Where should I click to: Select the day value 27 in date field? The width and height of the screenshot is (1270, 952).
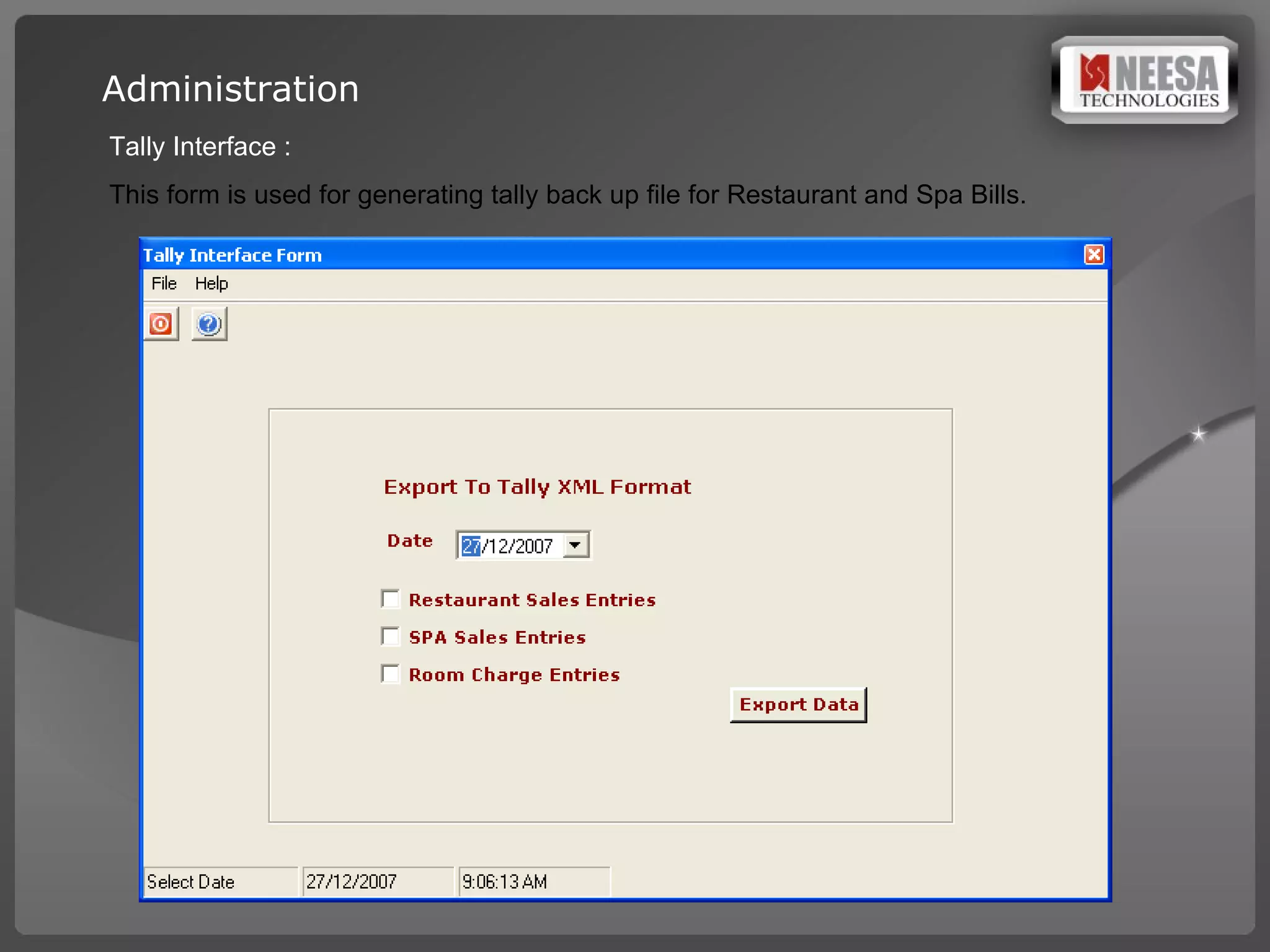point(471,546)
